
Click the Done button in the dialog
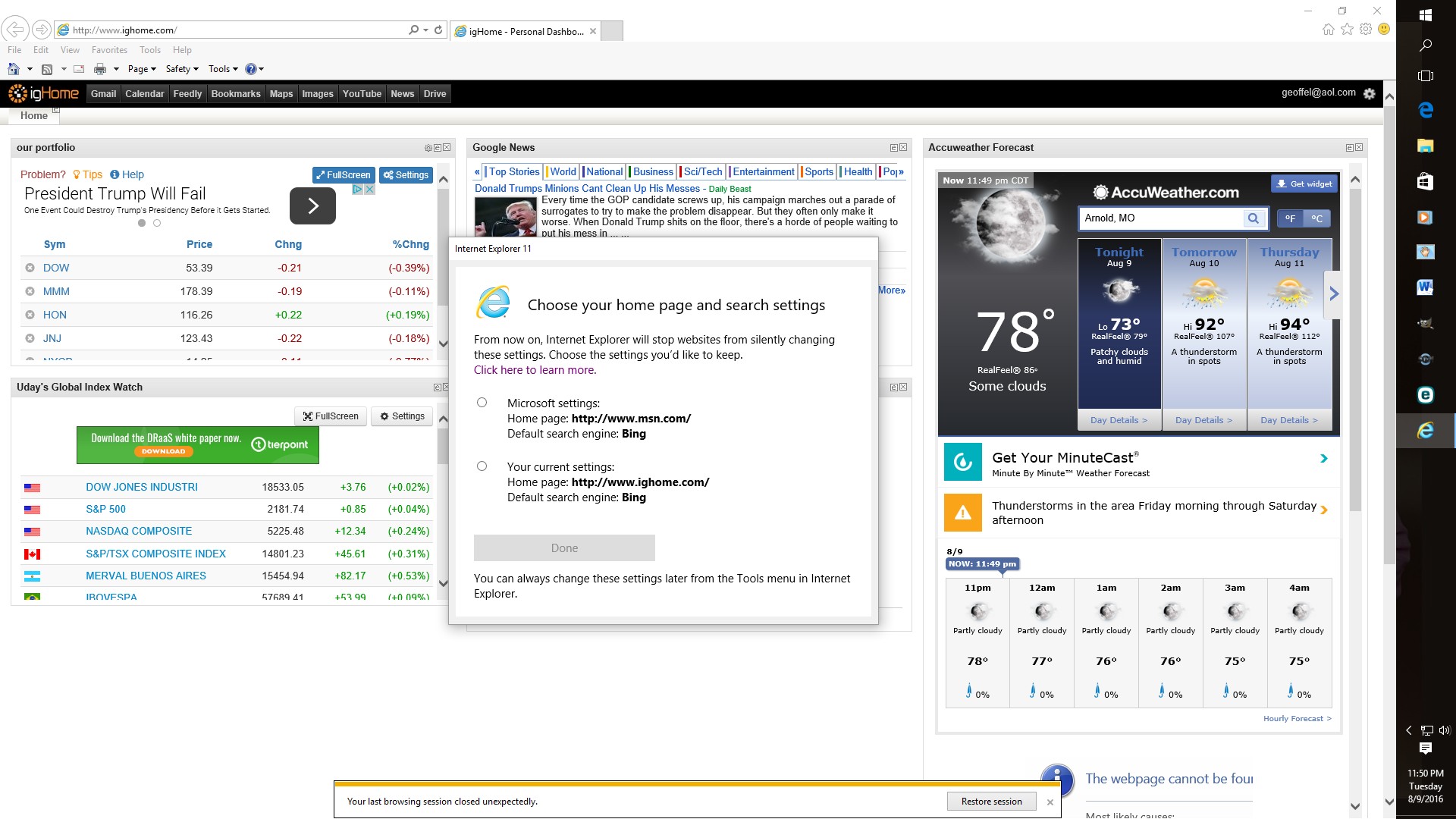pyautogui.click(x=564, y=548)
